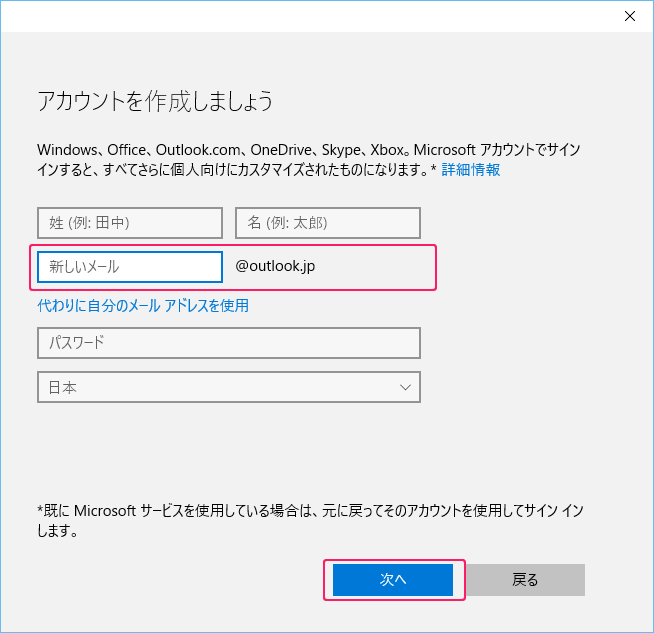The image size is (654, 633).
Task: Click the 次へ button
Action: pos(393,580)
